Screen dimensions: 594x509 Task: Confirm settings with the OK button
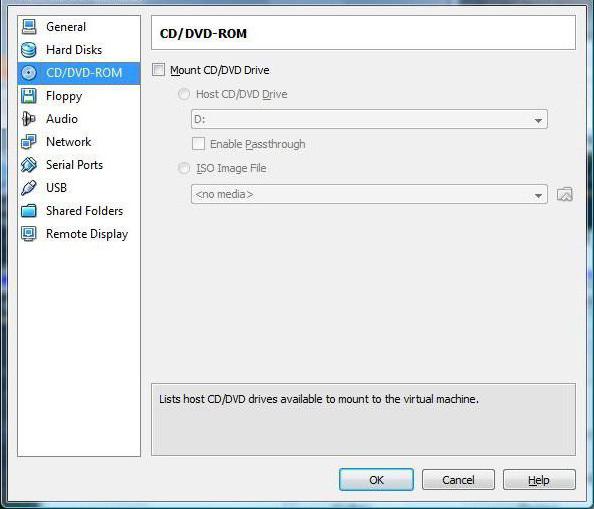point(376,480)
